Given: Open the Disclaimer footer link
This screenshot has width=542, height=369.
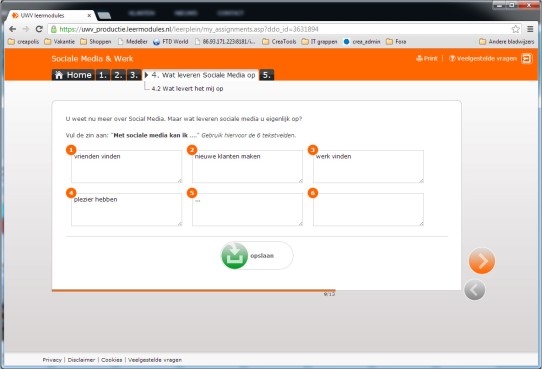Looking at the screenshot, I should tap(81, 360).
